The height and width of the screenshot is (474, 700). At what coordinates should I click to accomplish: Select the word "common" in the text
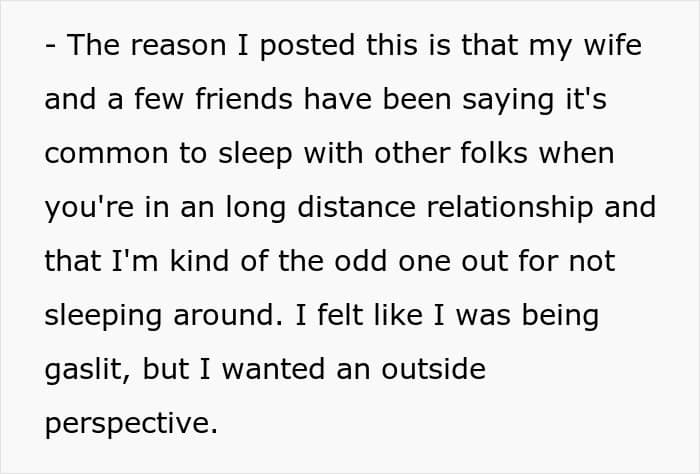pyautogui.click(x=106, y=154)
